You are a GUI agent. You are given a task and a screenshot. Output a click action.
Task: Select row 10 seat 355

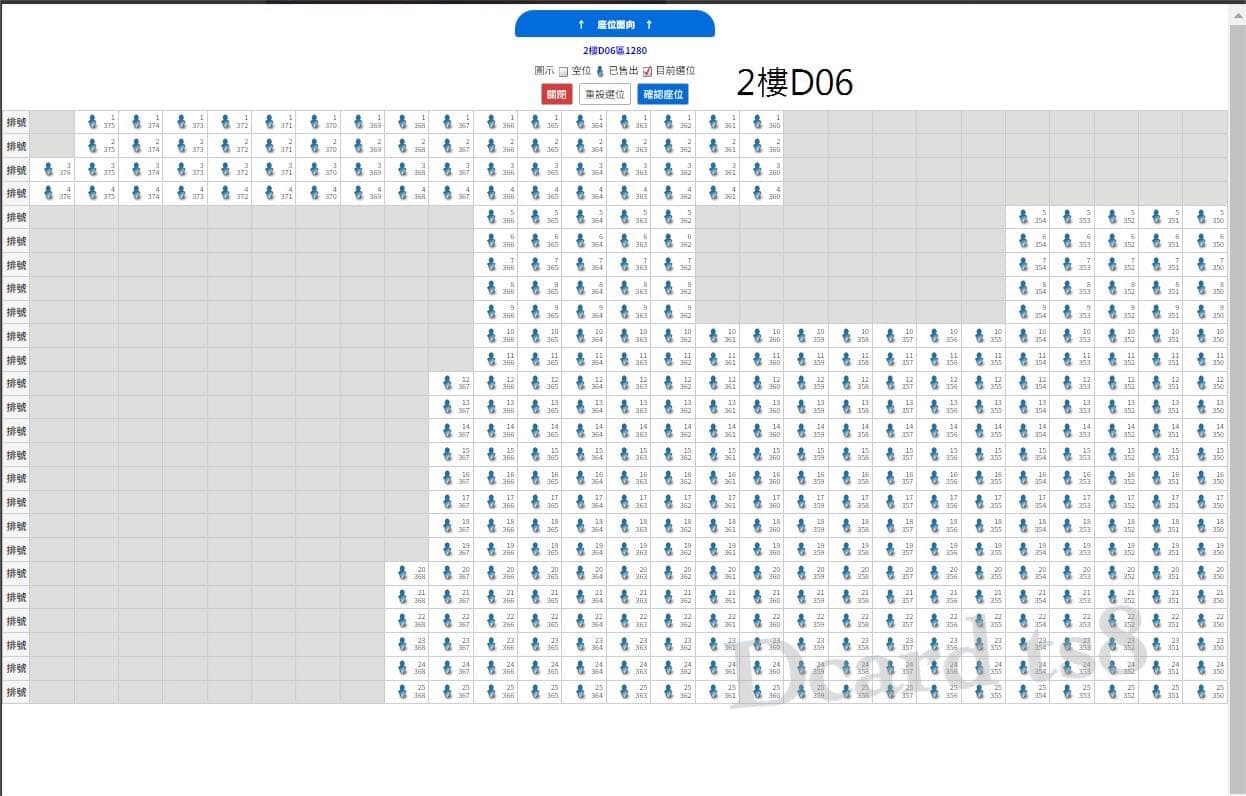coord(983,336)
